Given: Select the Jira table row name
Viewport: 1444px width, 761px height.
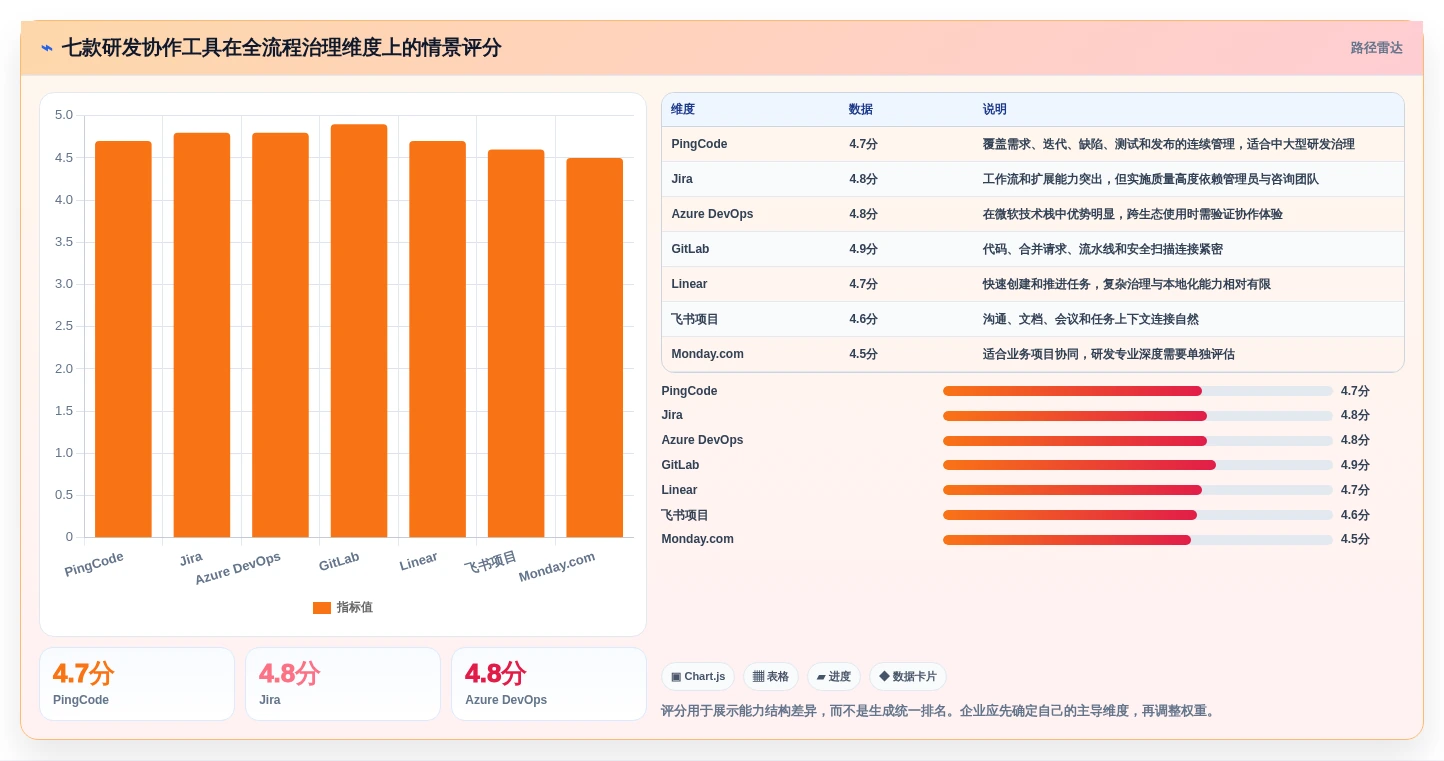Looking at the screenshot, I should 682,179.
